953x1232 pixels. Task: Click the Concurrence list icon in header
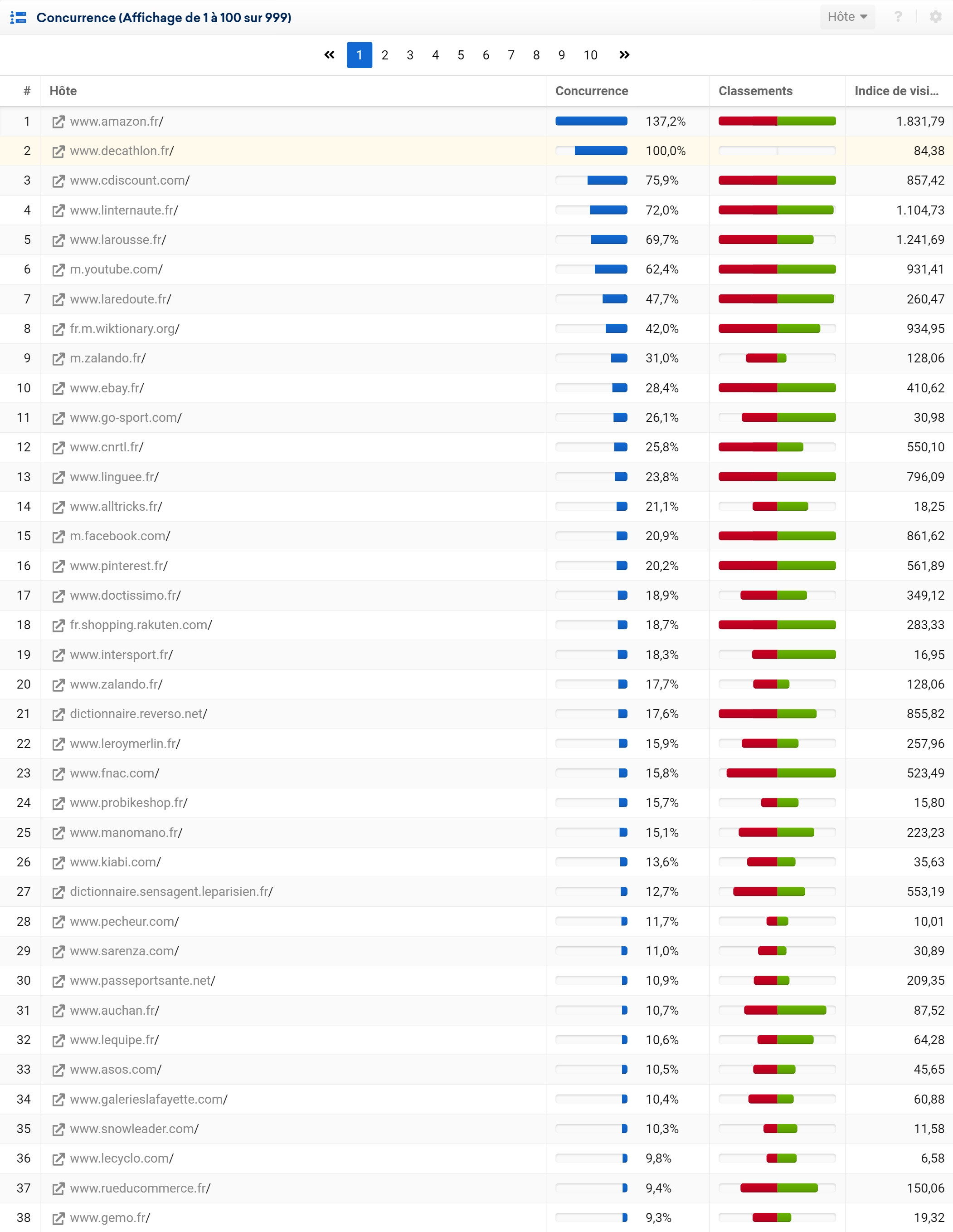(x=19, y=18)
